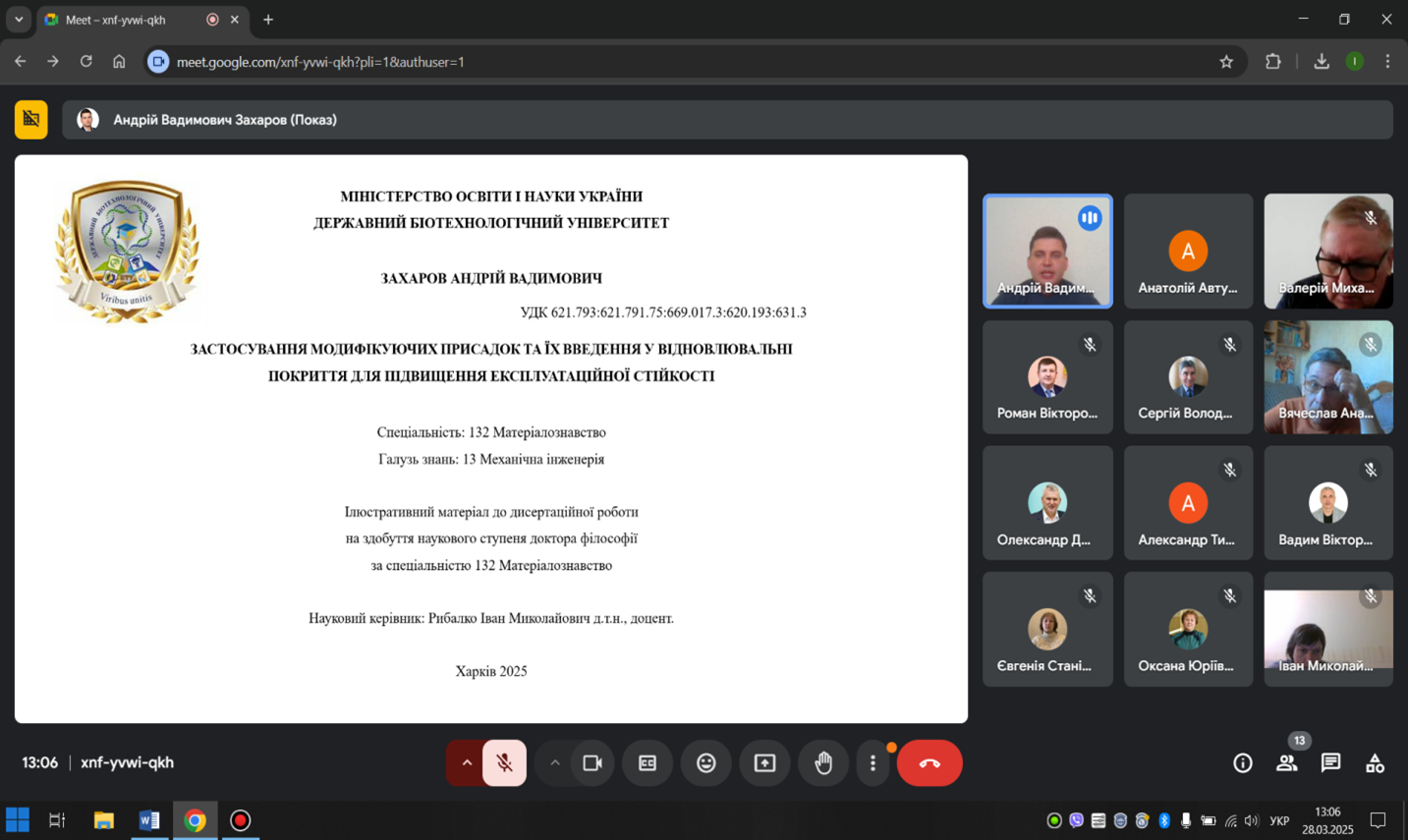Unmute the microphone
The width and height of the screenshot is (1408, 840).
(x=504, y=763)
